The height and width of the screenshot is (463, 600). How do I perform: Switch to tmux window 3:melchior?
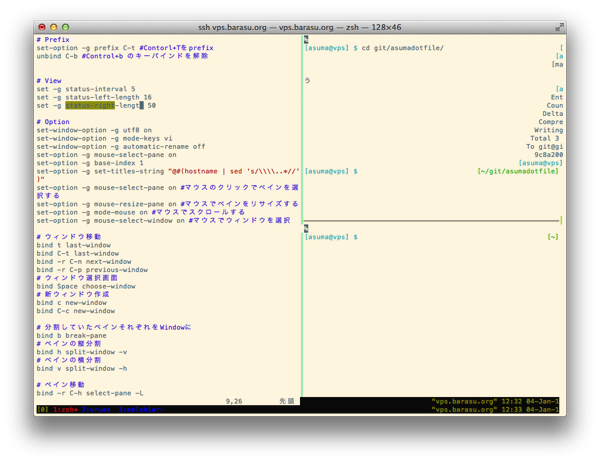point(141,409)
